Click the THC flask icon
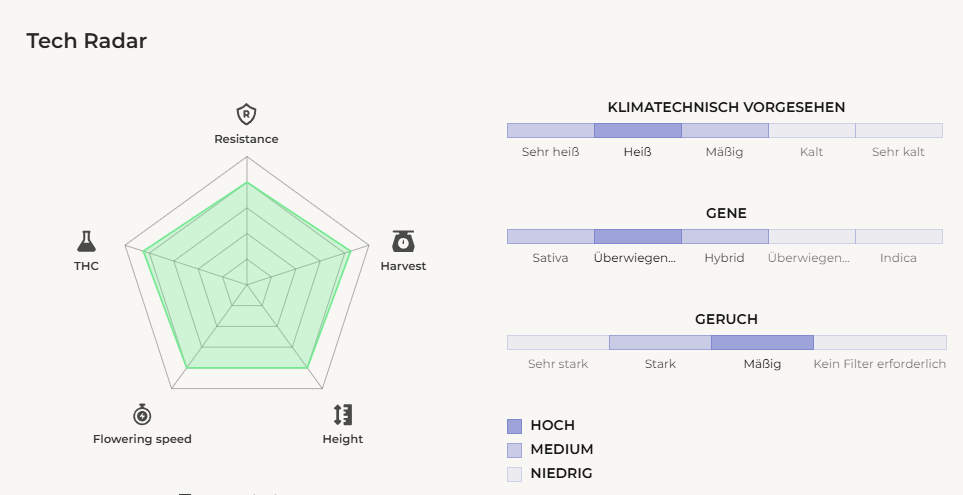 pos(86,241)
